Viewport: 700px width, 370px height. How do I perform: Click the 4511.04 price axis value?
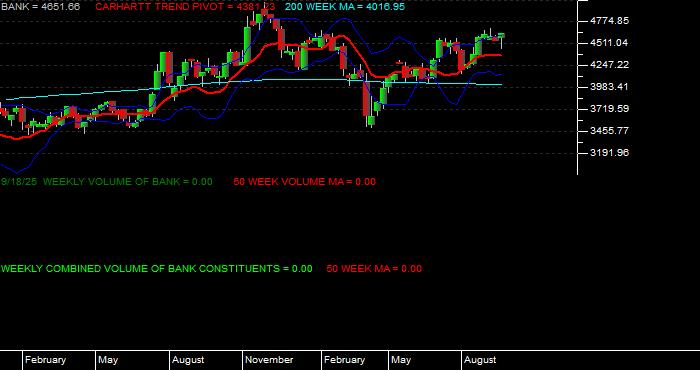tap(609, 42)
